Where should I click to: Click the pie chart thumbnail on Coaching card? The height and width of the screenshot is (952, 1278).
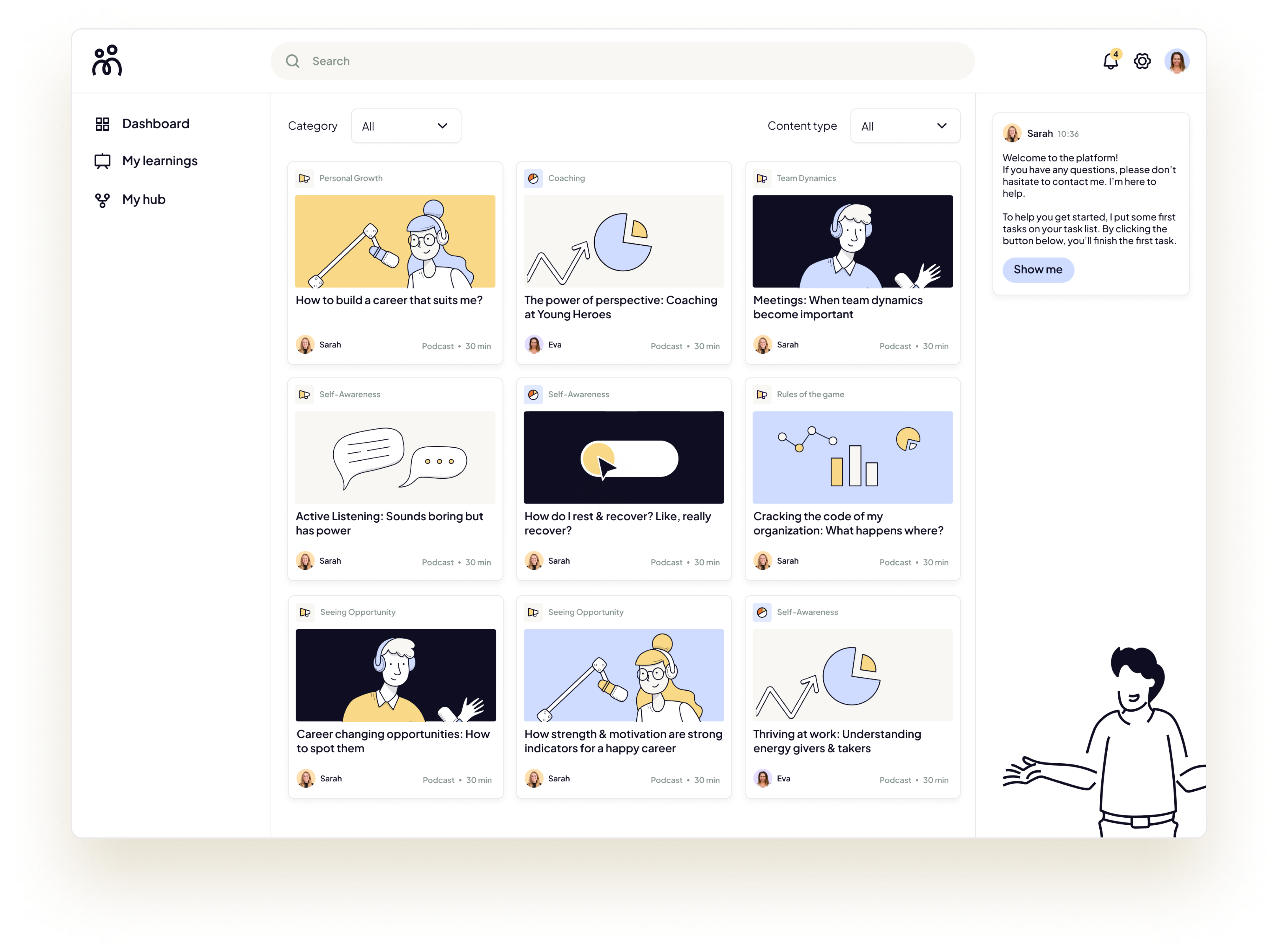(x=624, y=242)
